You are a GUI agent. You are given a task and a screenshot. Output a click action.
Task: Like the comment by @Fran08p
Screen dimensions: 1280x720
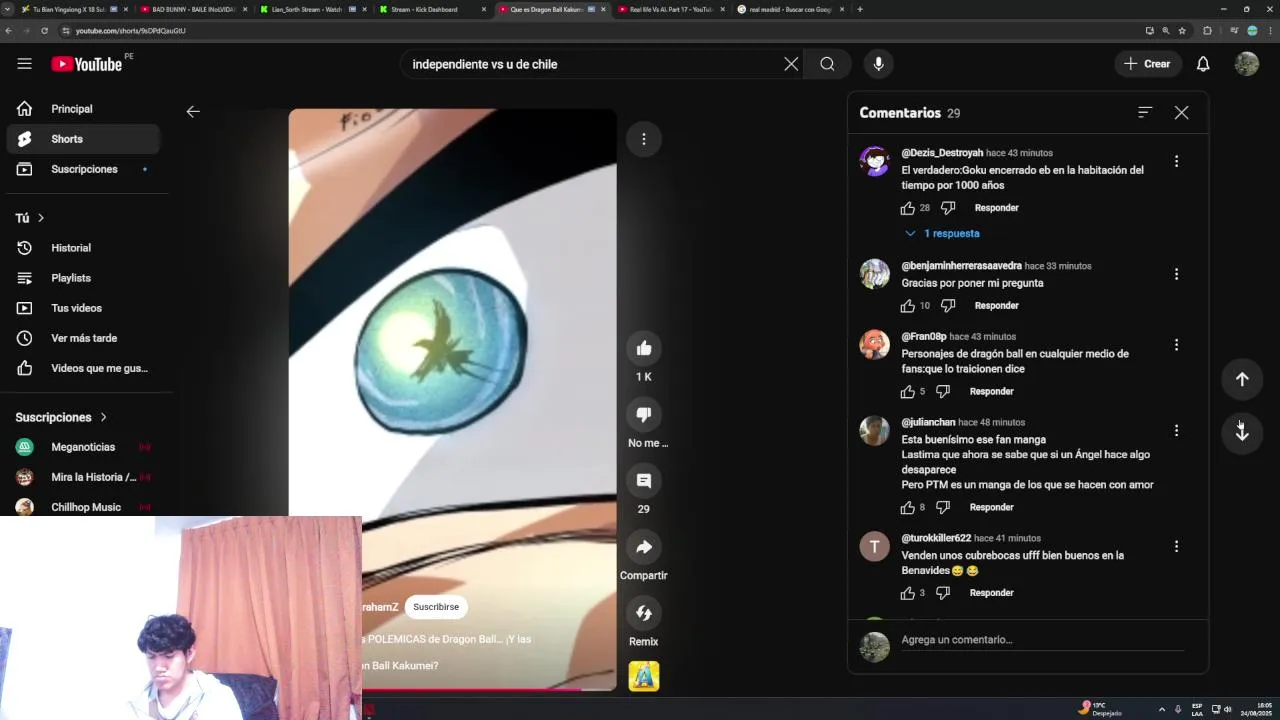coord(907,392)
